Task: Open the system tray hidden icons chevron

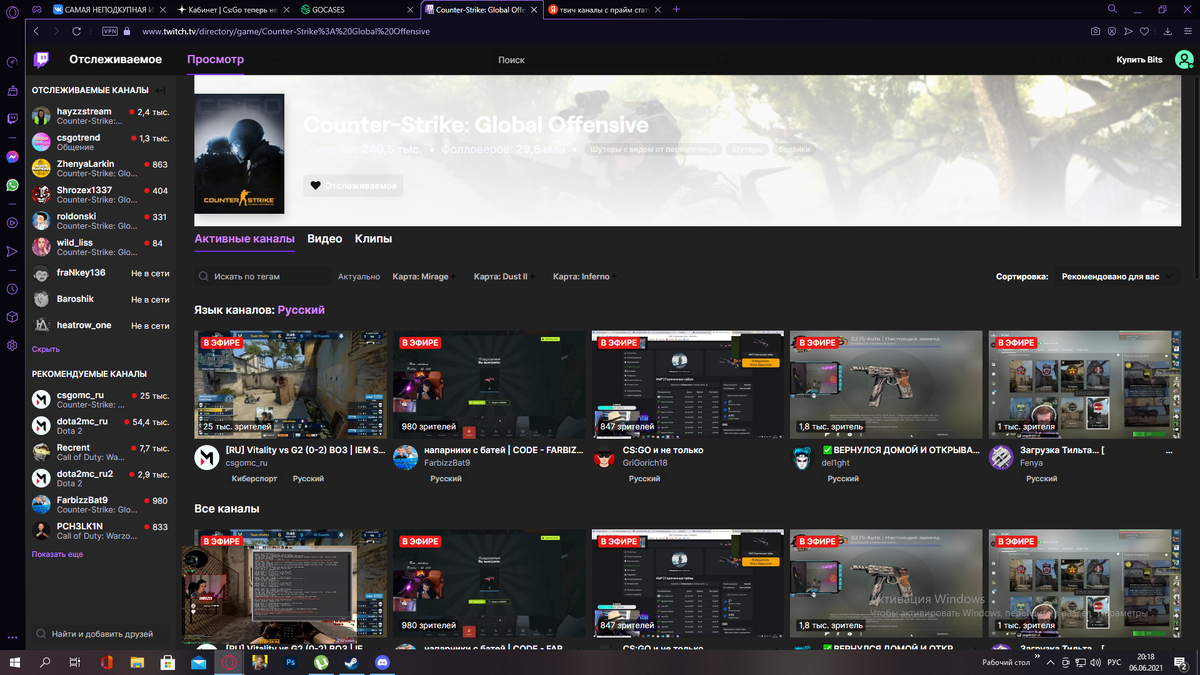Action: [x=1051, y=662]
